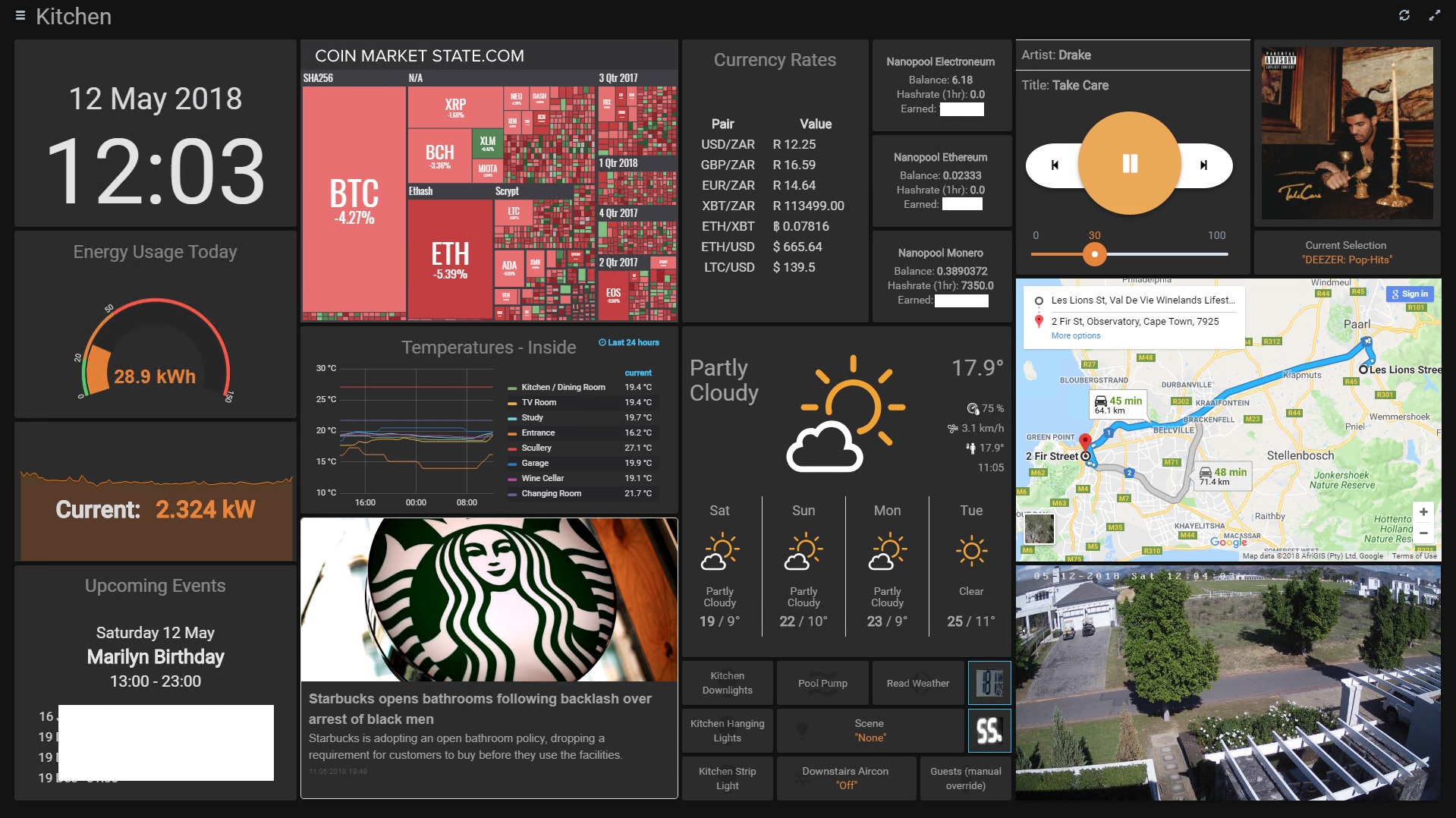Toggle Kitchen / Dining Room series in legend

coord(563,387)
